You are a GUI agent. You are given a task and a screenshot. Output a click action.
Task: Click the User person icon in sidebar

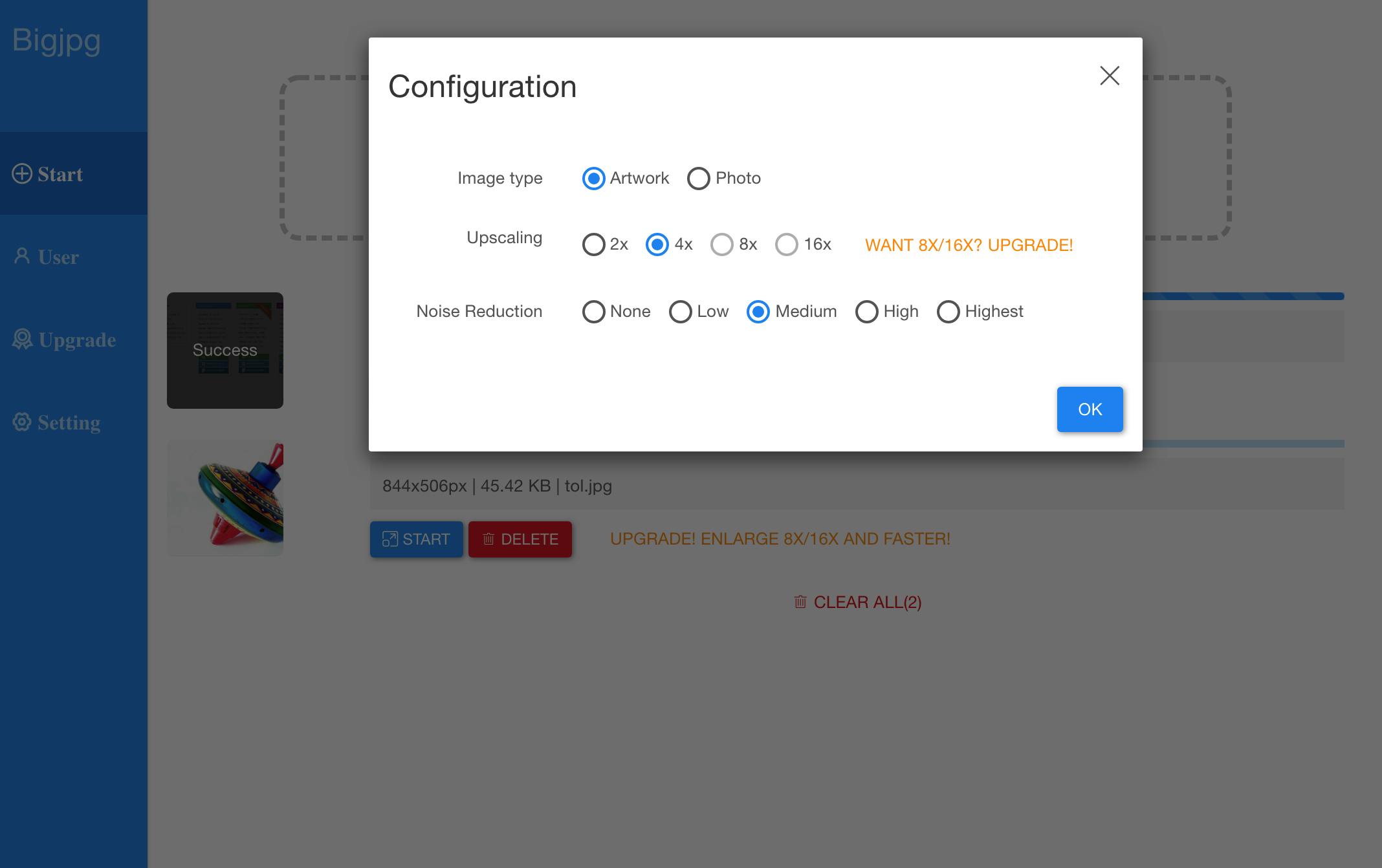22,256
